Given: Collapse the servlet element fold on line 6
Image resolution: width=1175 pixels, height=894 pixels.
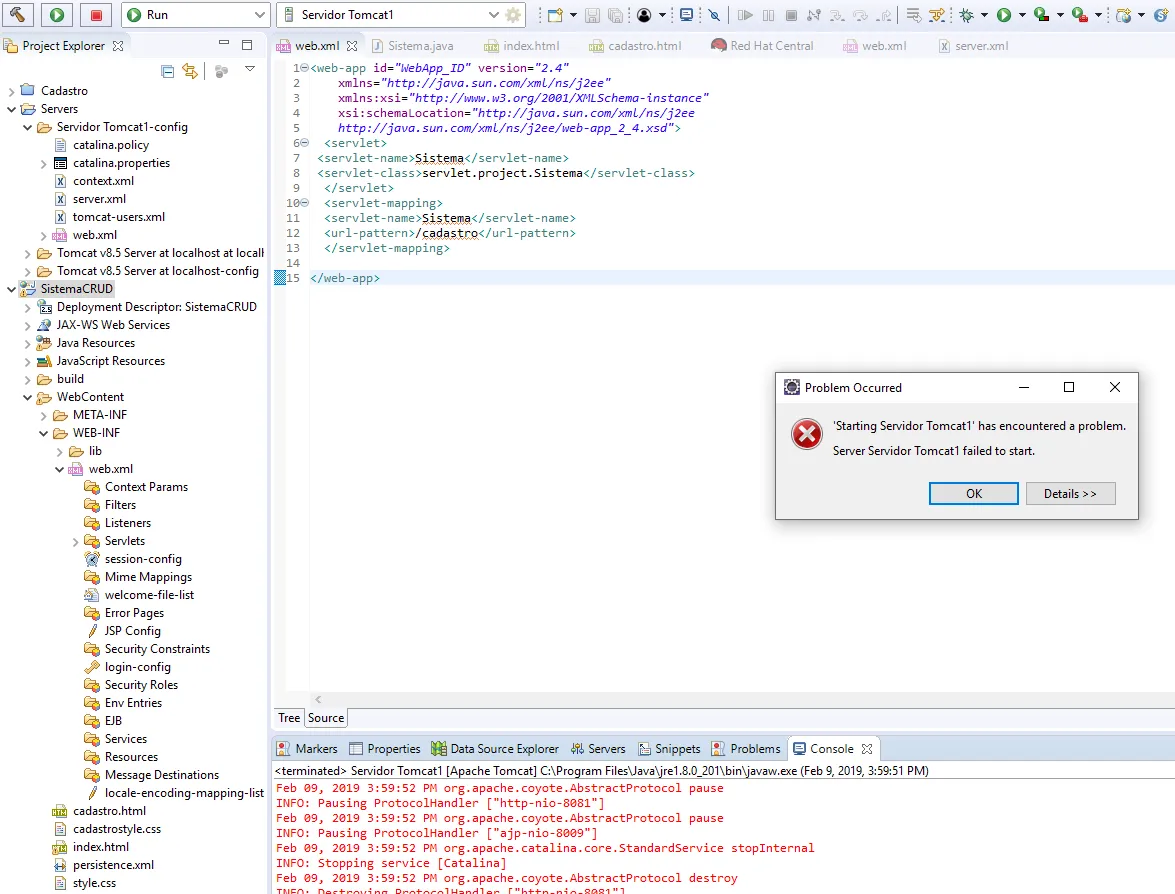Looking at the screenshot, I should pos(304,143).
